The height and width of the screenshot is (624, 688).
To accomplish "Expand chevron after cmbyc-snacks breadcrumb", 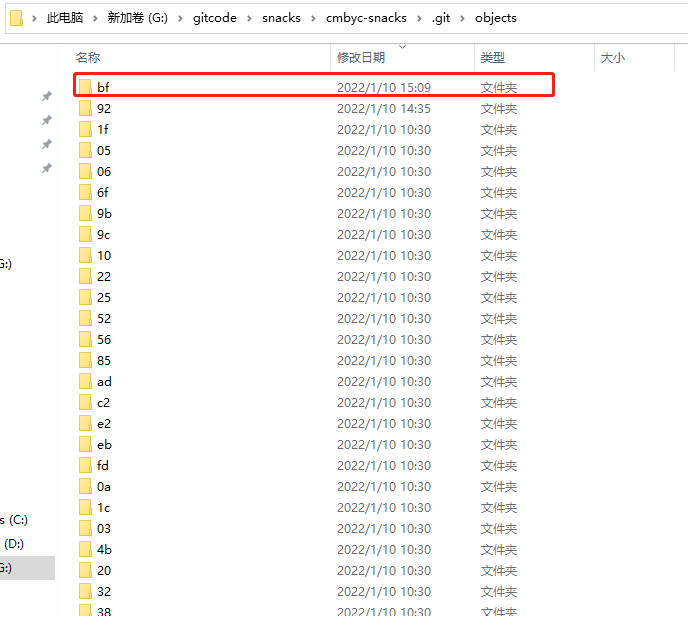I will (419, 18).
